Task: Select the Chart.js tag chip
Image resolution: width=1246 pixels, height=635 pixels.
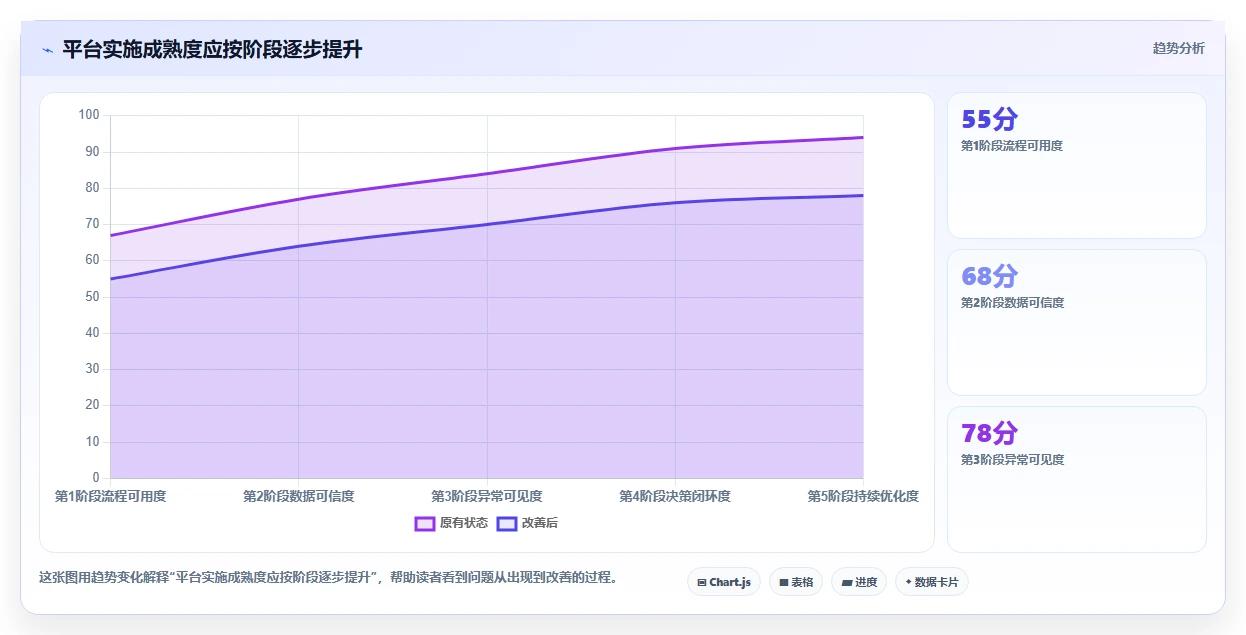Action: click(x=724, y=582)
